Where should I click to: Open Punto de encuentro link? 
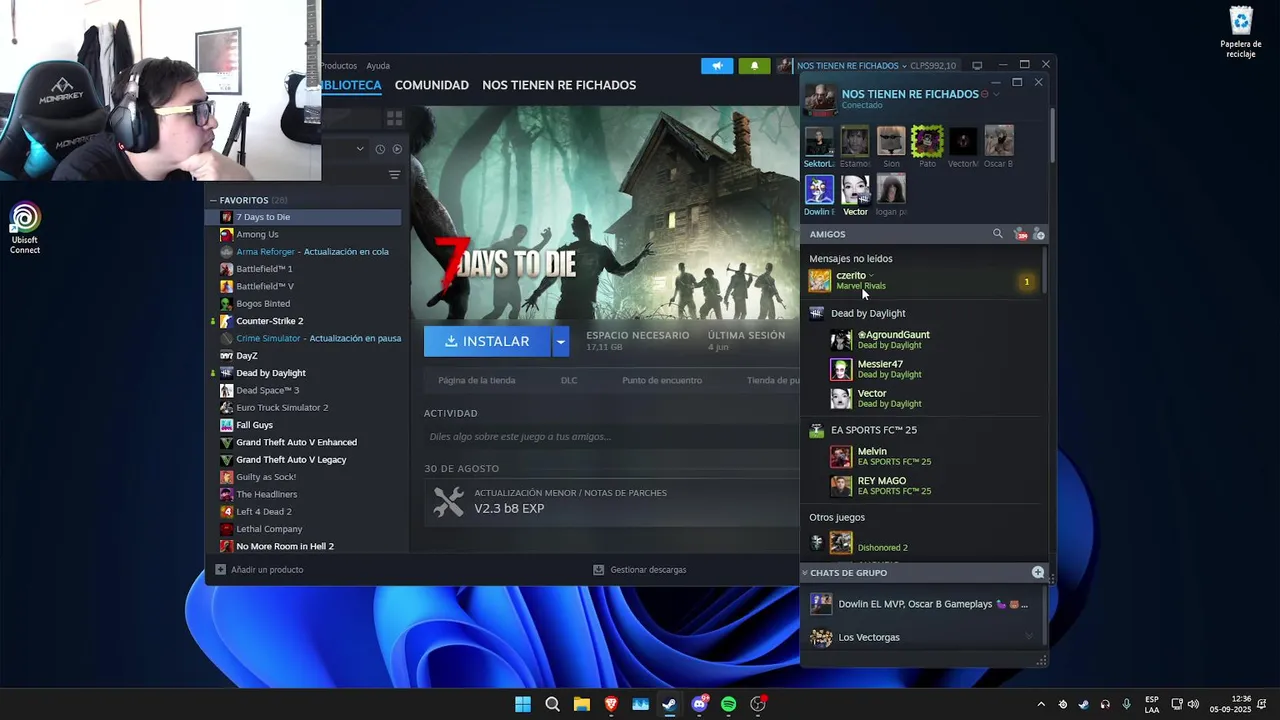662,380
